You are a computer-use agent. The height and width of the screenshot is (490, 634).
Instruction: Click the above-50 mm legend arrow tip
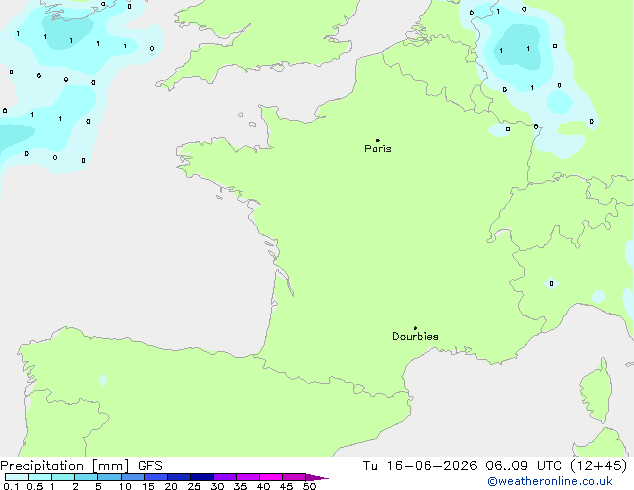317,477
